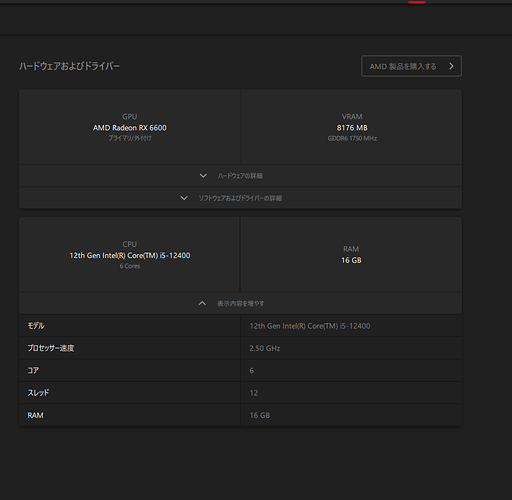Select 12th Gen Intel Core i5-12400 CPU card title
512x500 pixels.
pos(130,255)
